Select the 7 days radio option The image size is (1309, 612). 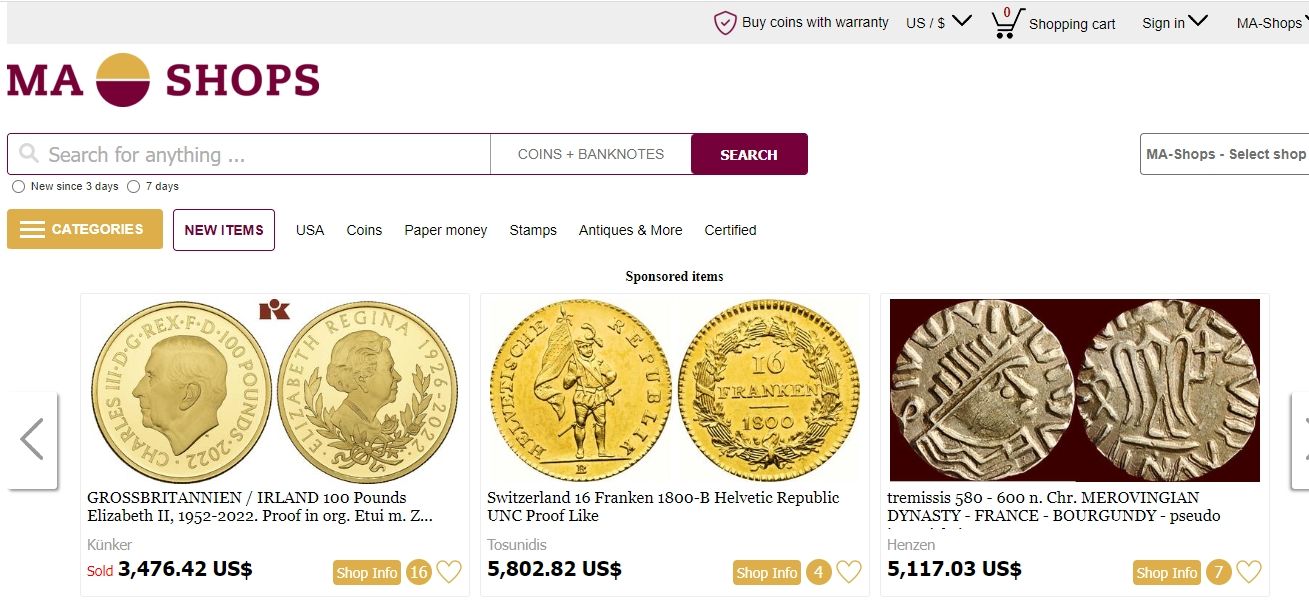(133, 187)
